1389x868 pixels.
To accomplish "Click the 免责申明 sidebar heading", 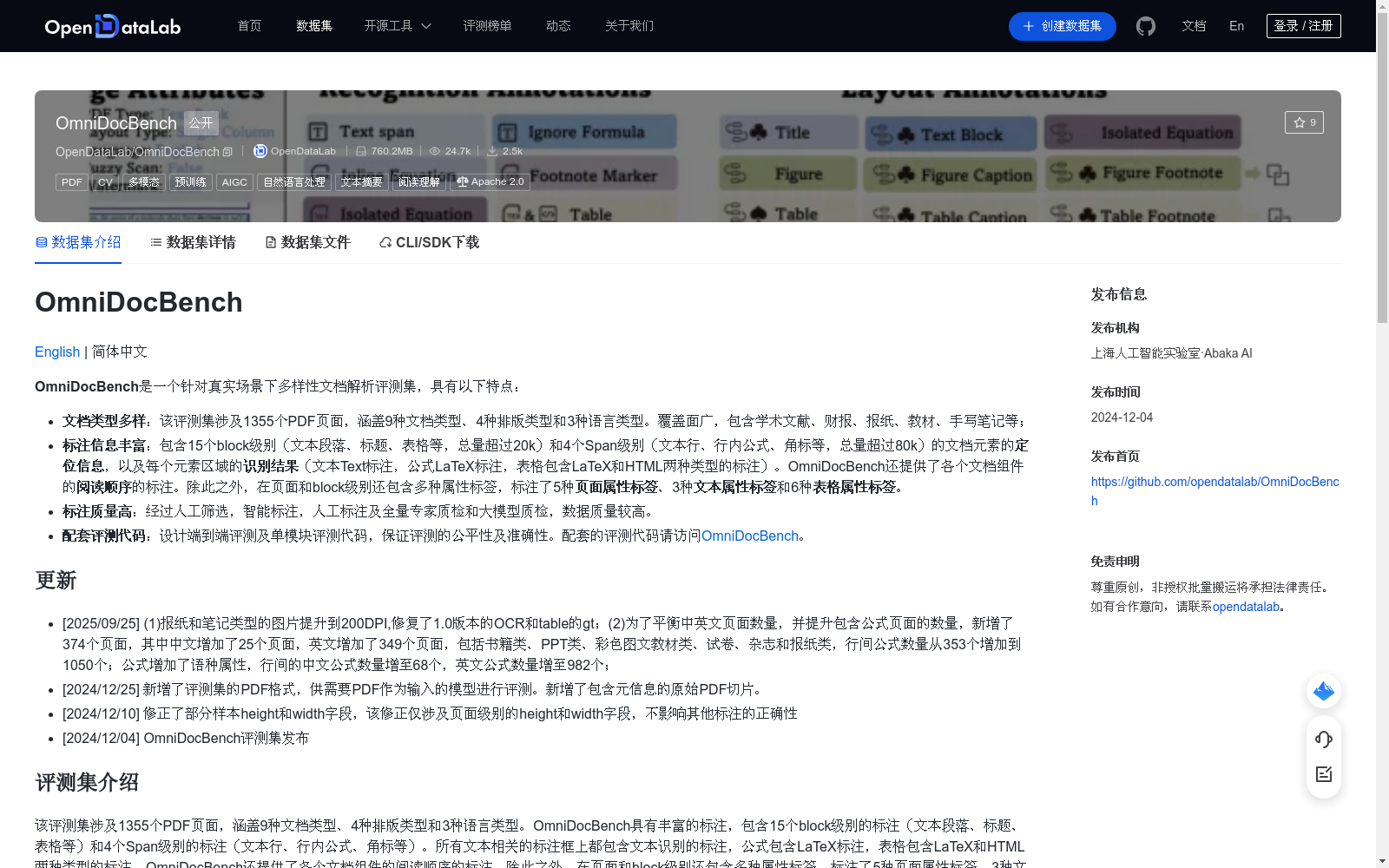I will click(x=1115, y=562).
